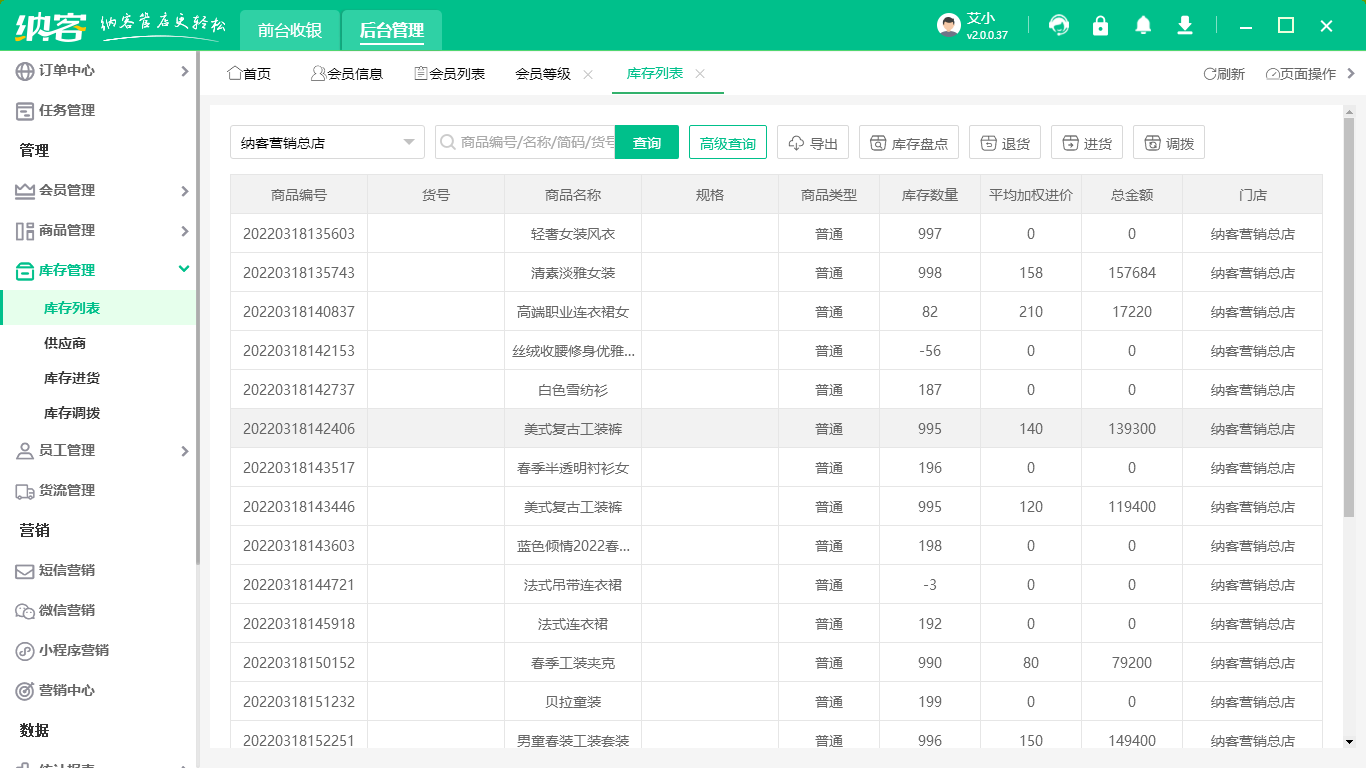Refresh the page with 刷新
This screenshot has height=768, width=1366.
[1224, 74]
